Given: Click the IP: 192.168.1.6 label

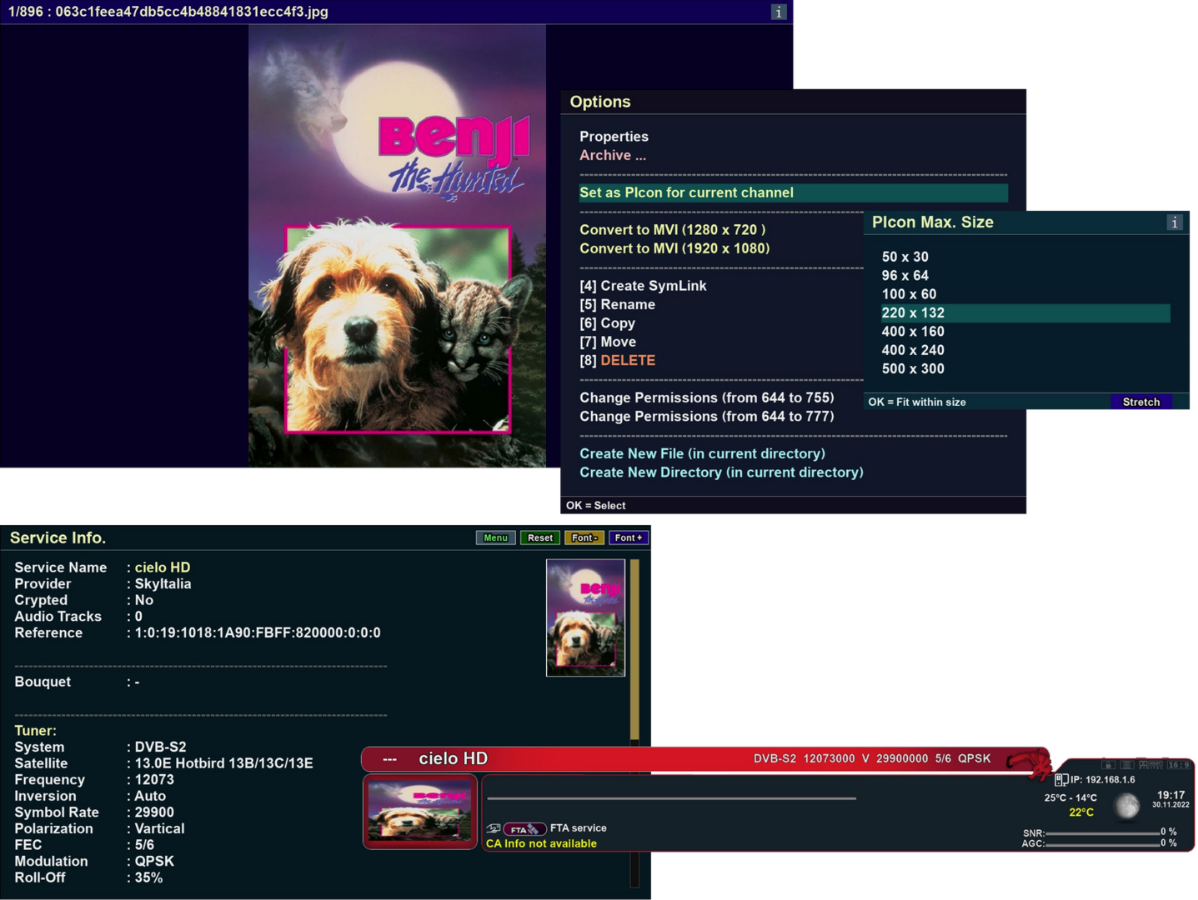Looking at the screenshot, I should tap(1102, 780).
